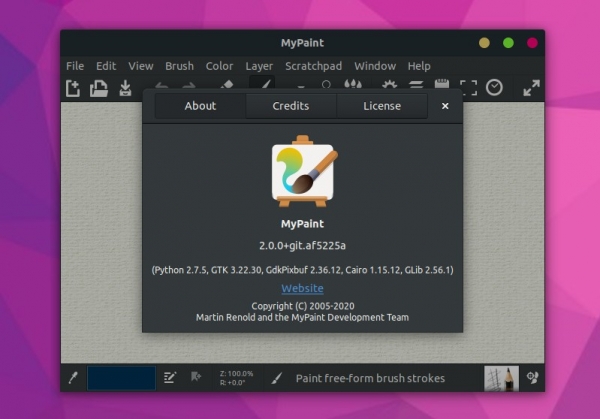Open the Scratchpad menu

[313, 66]
